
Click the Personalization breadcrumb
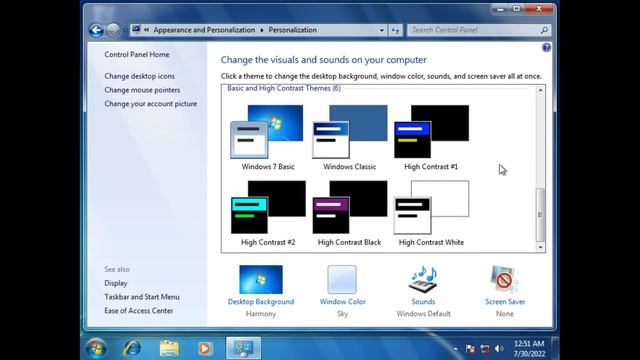[x=293, y=30]
